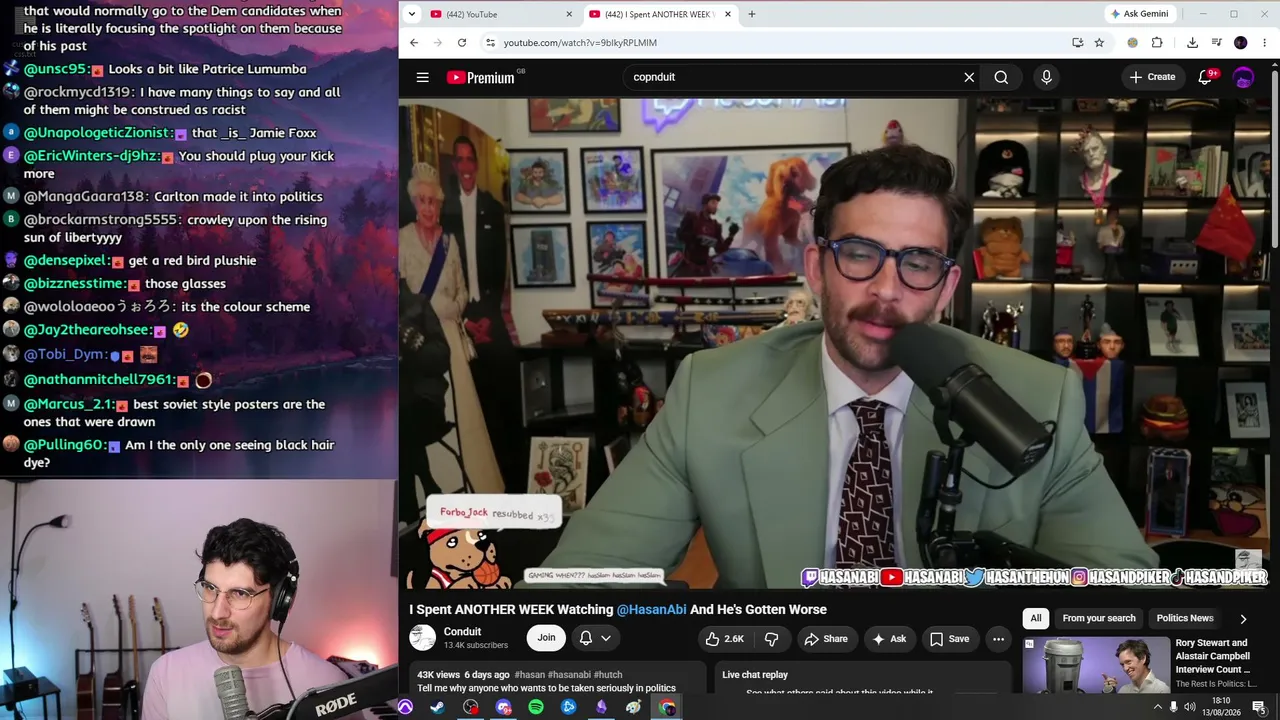Image resolution: width=1280 pixels, height=720 pixels.
Task: Like the video with 2.6K likes
Action: (725, 638)
